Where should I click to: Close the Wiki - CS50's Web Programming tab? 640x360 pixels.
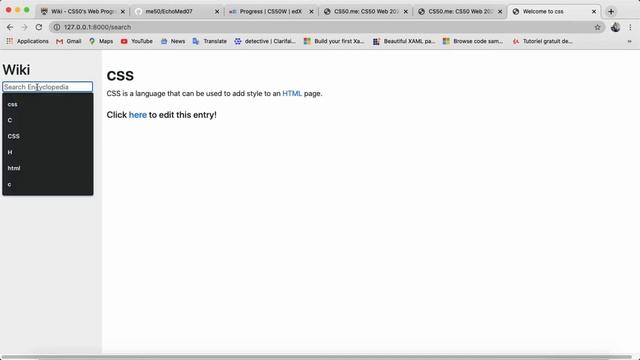[122, 11]
